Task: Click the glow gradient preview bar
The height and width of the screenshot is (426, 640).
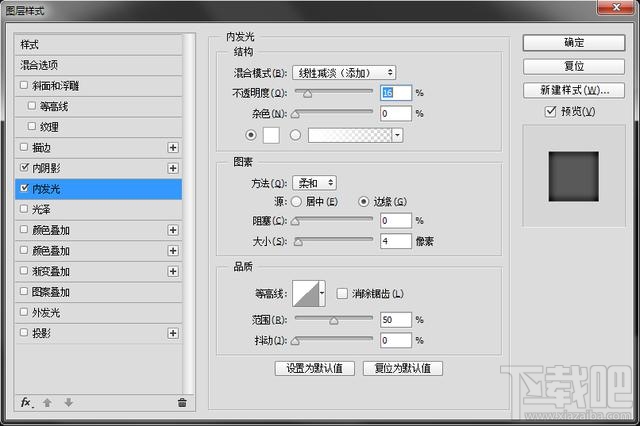Action: pos(350,135)
